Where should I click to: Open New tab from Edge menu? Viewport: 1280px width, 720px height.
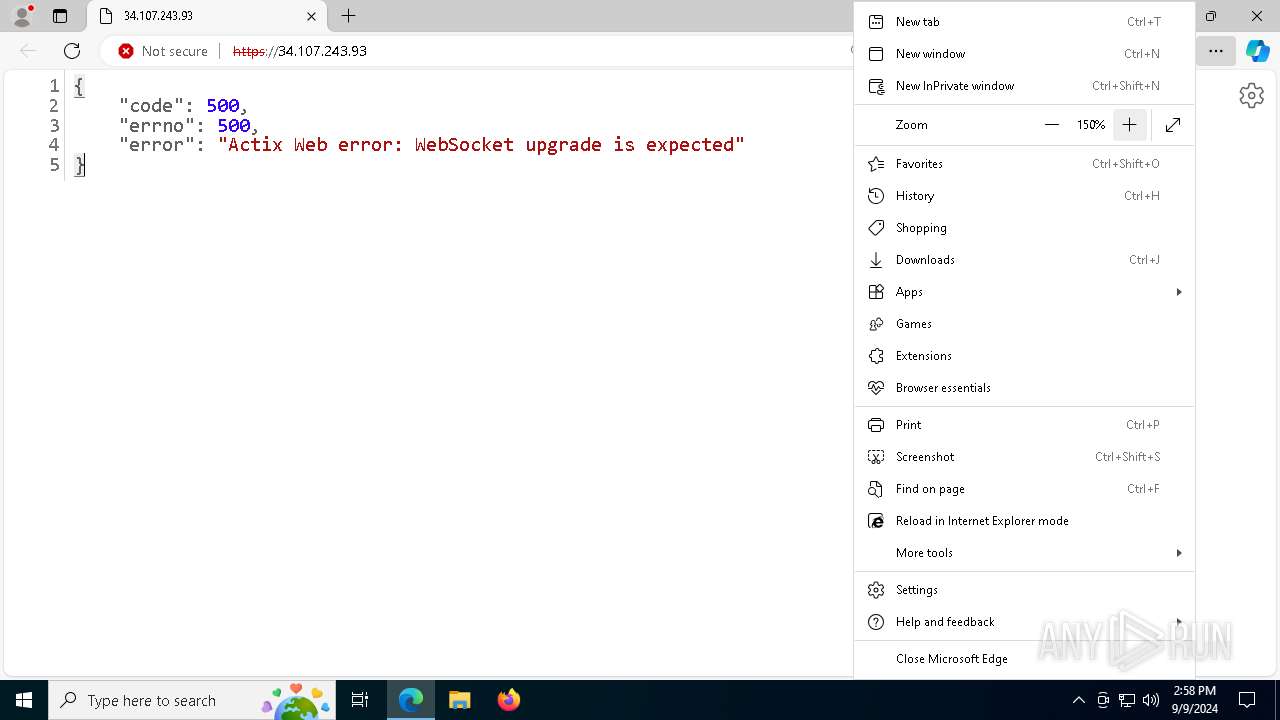[x=1024, y=22]
